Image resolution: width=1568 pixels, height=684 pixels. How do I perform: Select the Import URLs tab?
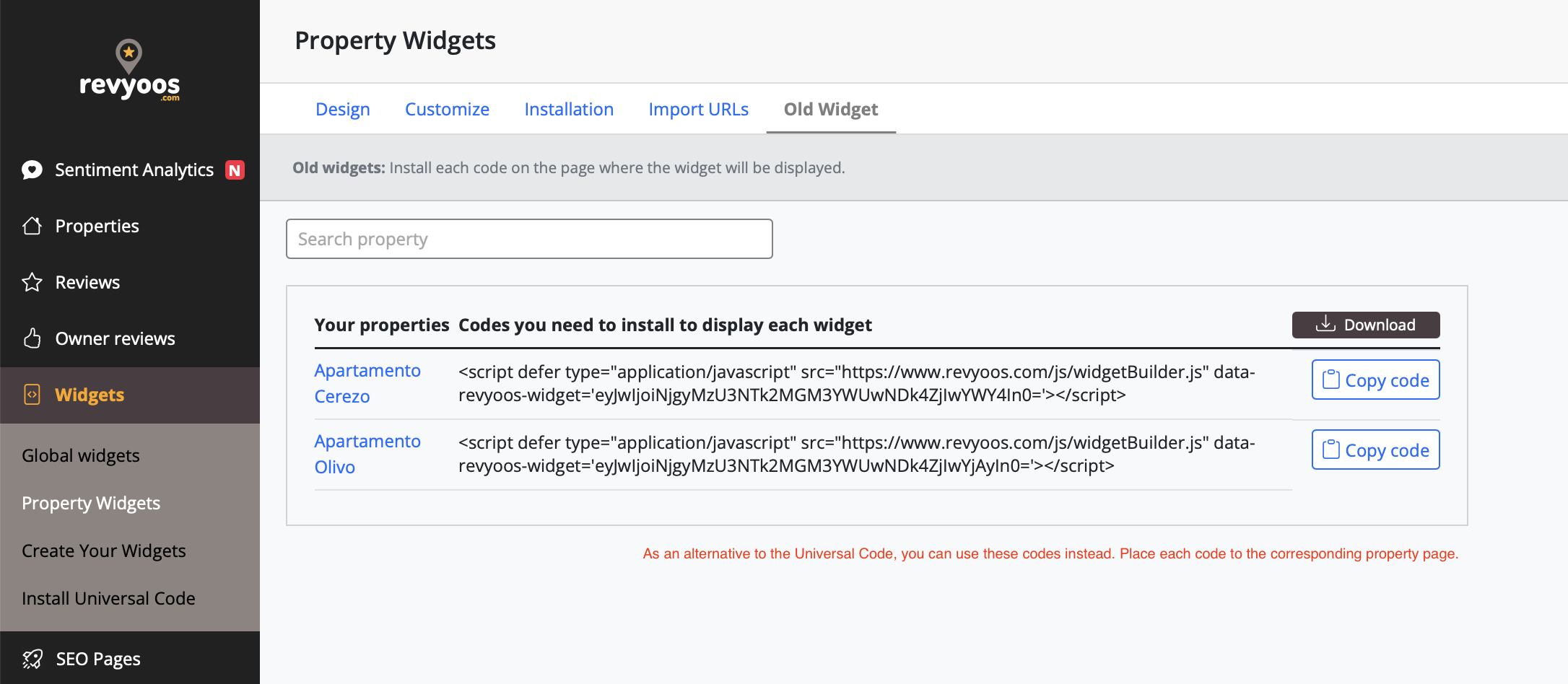(698, 109)
